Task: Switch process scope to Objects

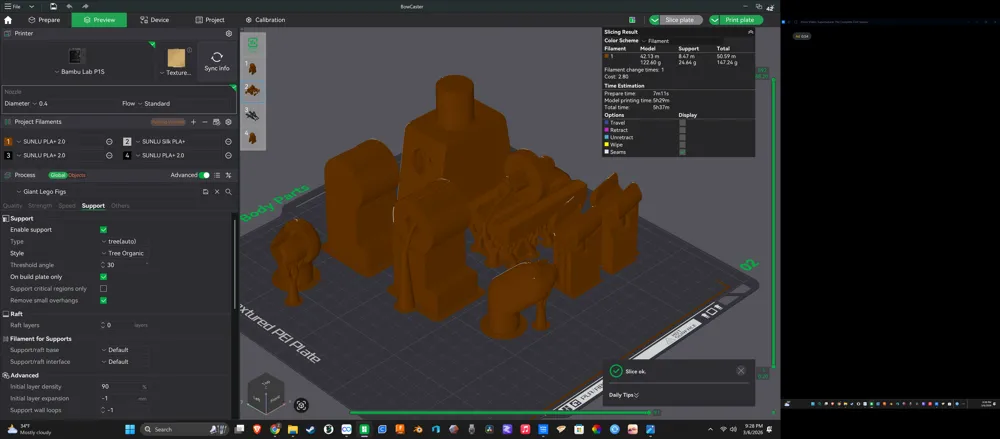Action: tap(77, 175)
